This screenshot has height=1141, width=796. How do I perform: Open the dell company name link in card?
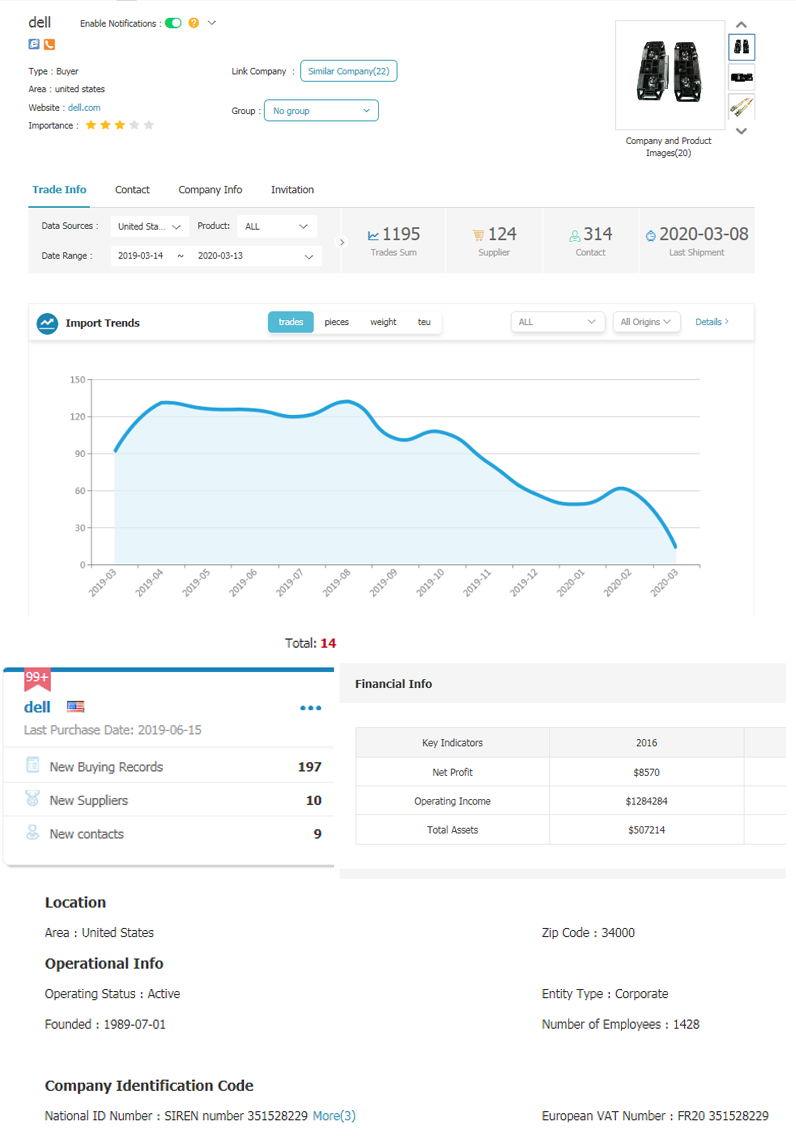(x=37, y=707)
